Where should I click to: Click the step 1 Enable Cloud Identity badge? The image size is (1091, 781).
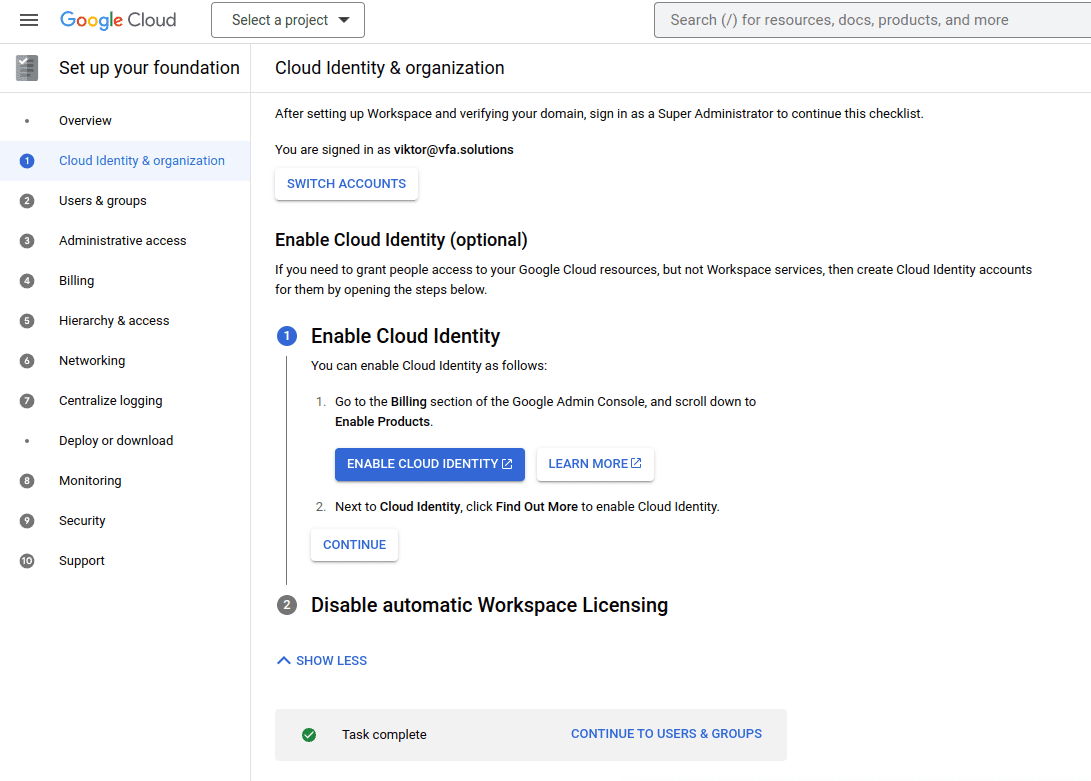pyautogui.click(x=287, y=336)
